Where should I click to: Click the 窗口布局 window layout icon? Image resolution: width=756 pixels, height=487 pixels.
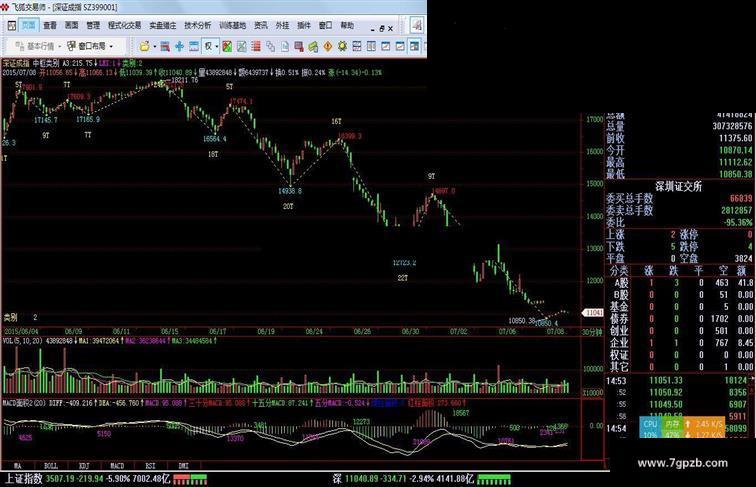pos(71,46)
